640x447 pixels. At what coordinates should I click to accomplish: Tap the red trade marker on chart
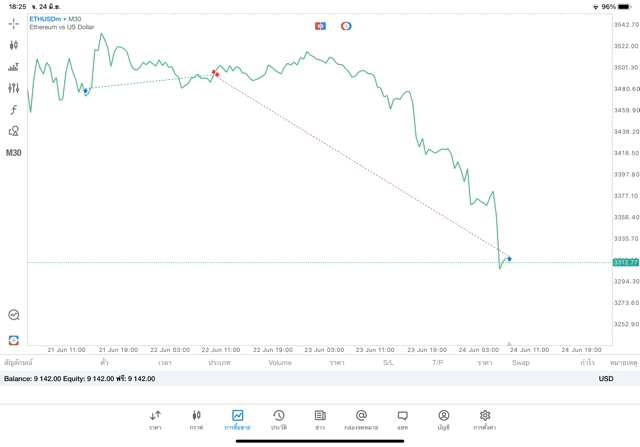(x=215, y=72)
